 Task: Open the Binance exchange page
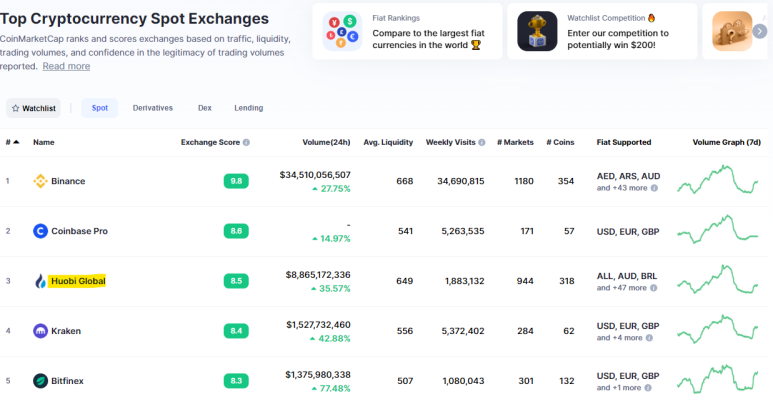[x=68, y=181]
